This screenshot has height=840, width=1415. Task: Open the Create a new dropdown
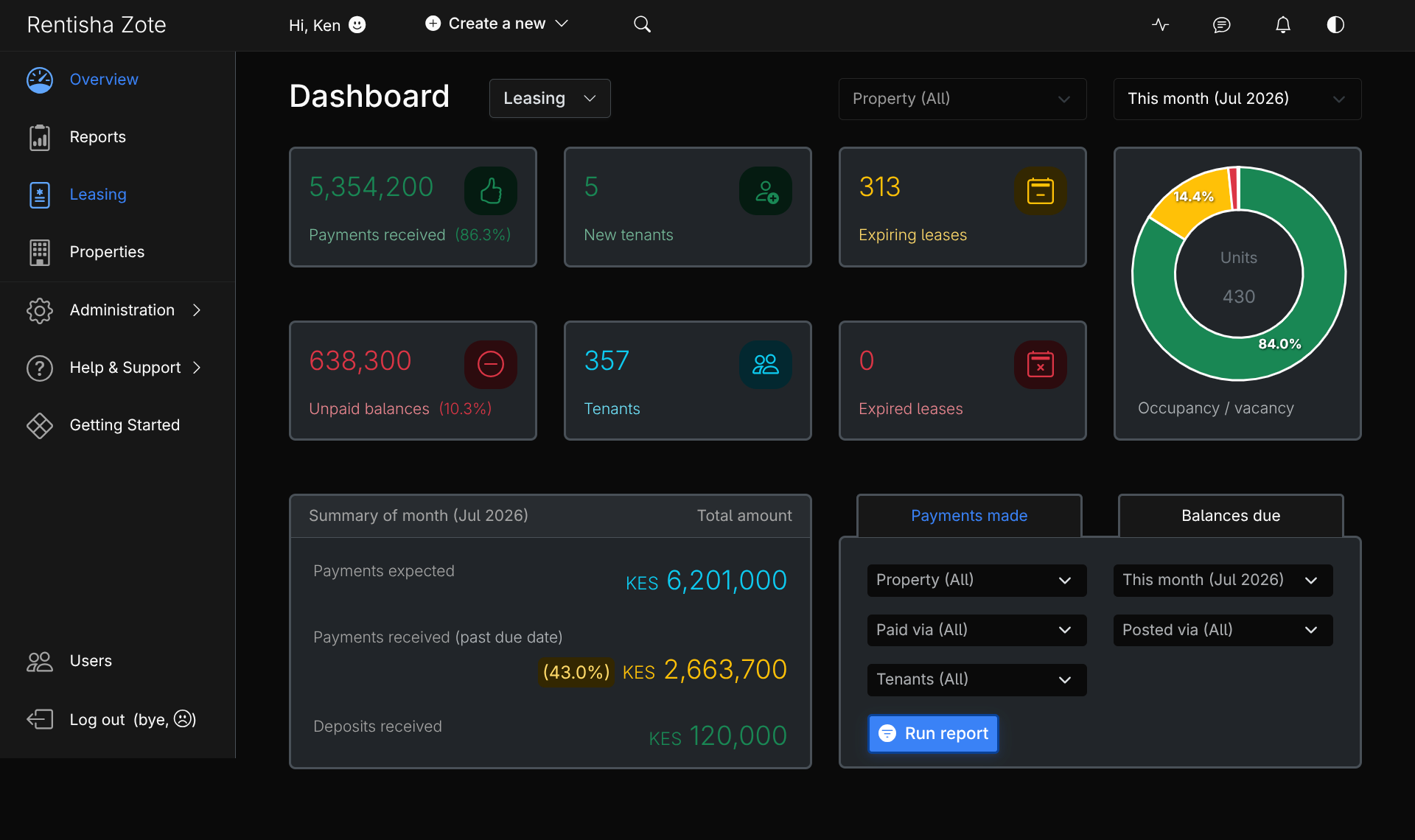pyautogui.click(x=497, y=24)
